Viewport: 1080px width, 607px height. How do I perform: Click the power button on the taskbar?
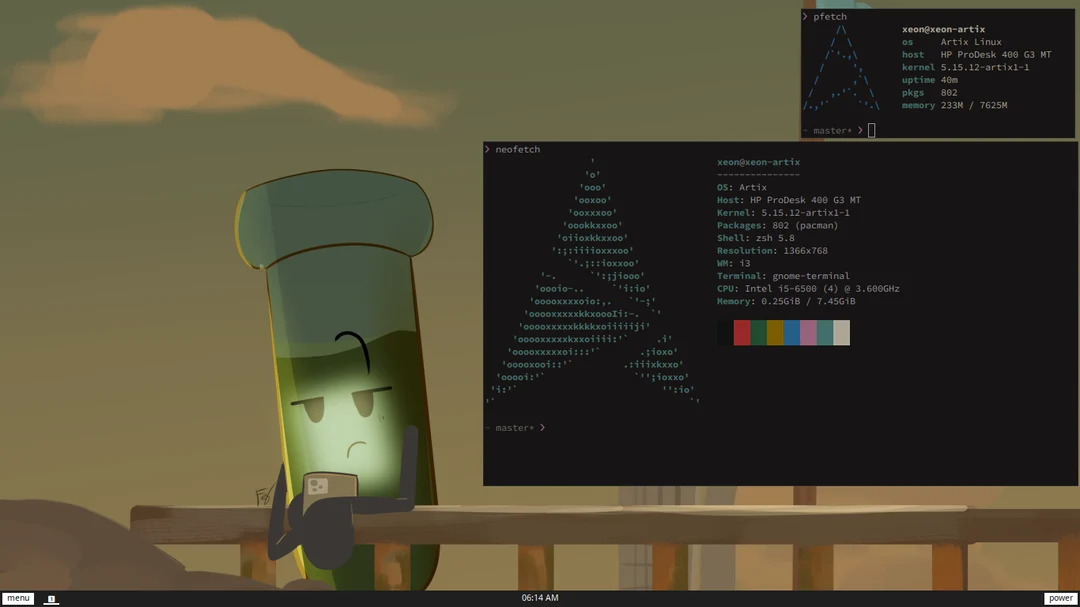(x=1062, y=598)
